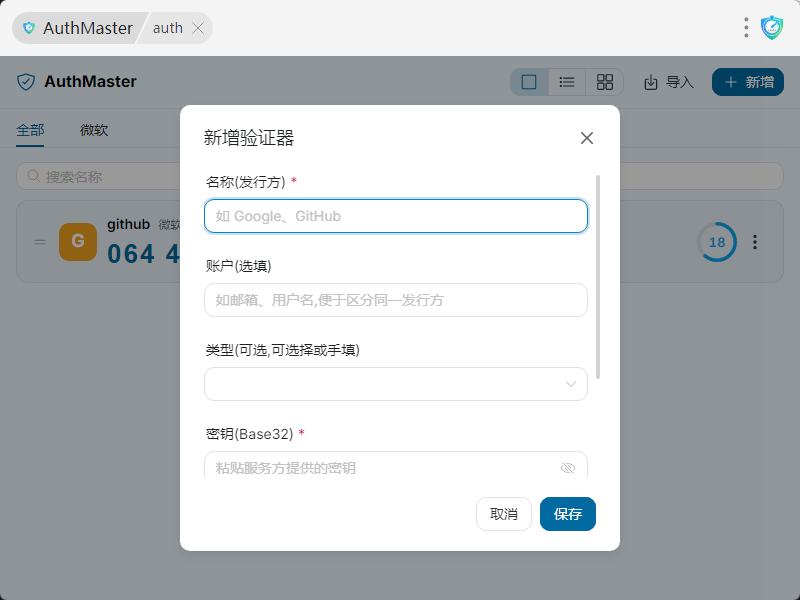Screen dimensions: 800x600
Task: Click the dialog's vertical scrollbar
Action: 598,277
